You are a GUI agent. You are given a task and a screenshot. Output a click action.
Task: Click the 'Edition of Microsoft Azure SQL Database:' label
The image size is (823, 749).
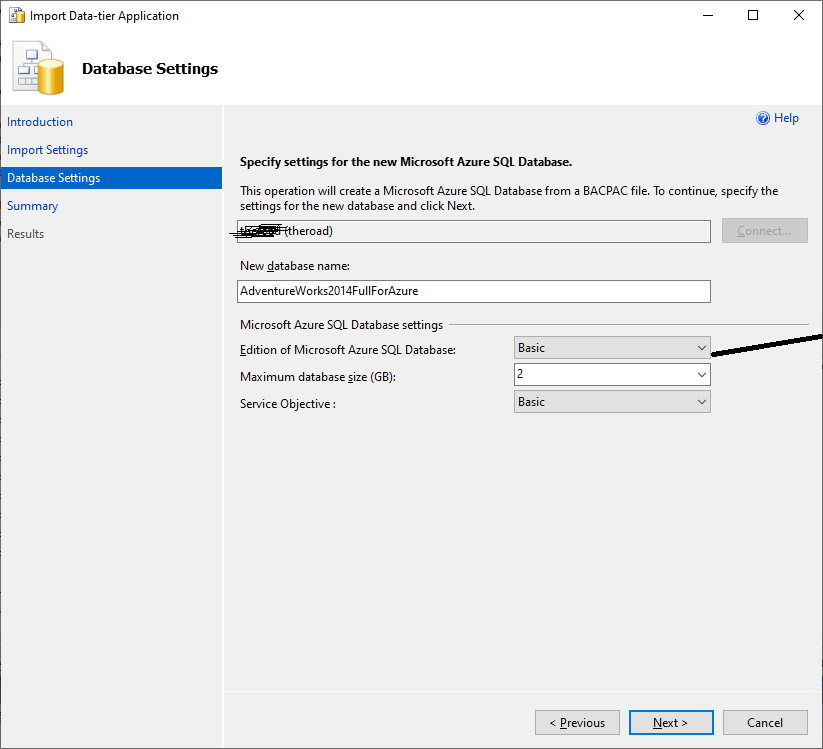click(x=347, y=350)
